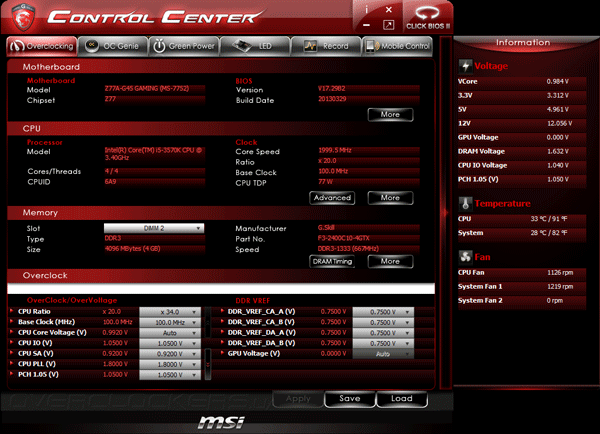Click More button in Memory section
This screenshot has width=600, height=434.
390,261
